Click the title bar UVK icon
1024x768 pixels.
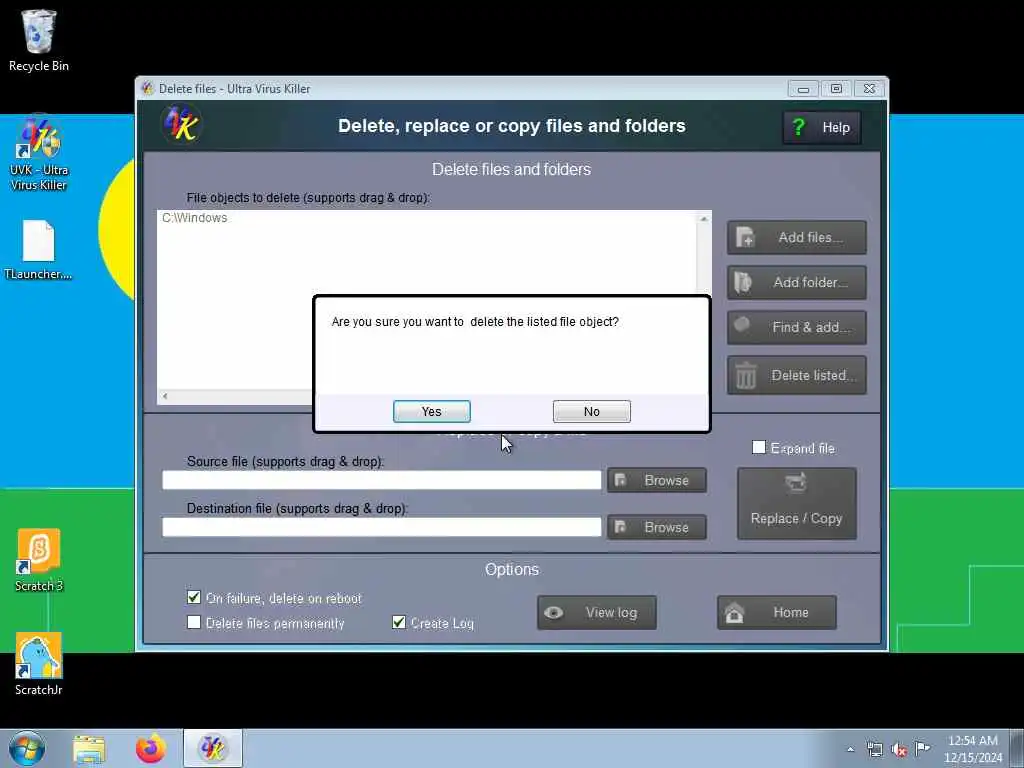(148, 88)
